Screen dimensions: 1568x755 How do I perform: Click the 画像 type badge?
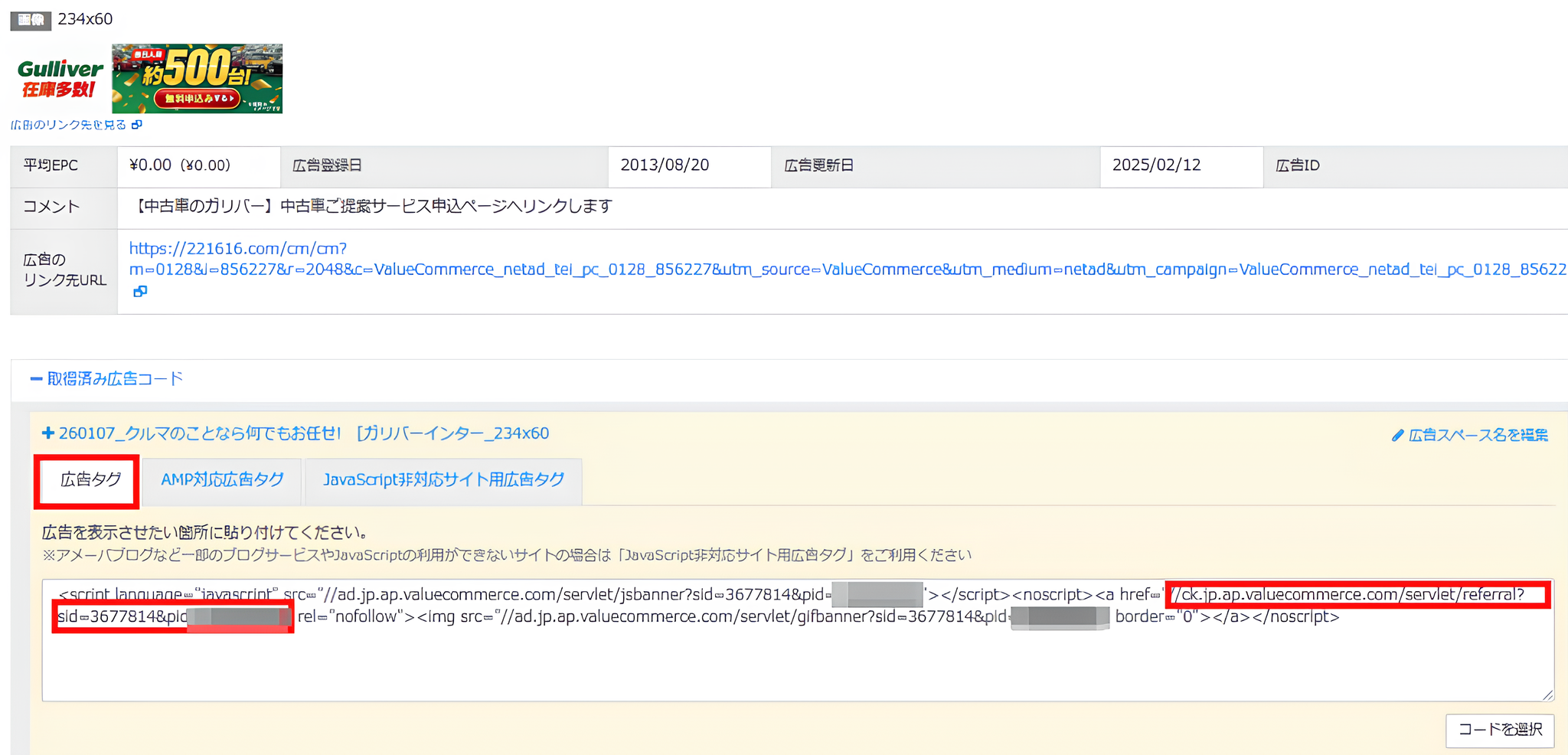point(31,20)
